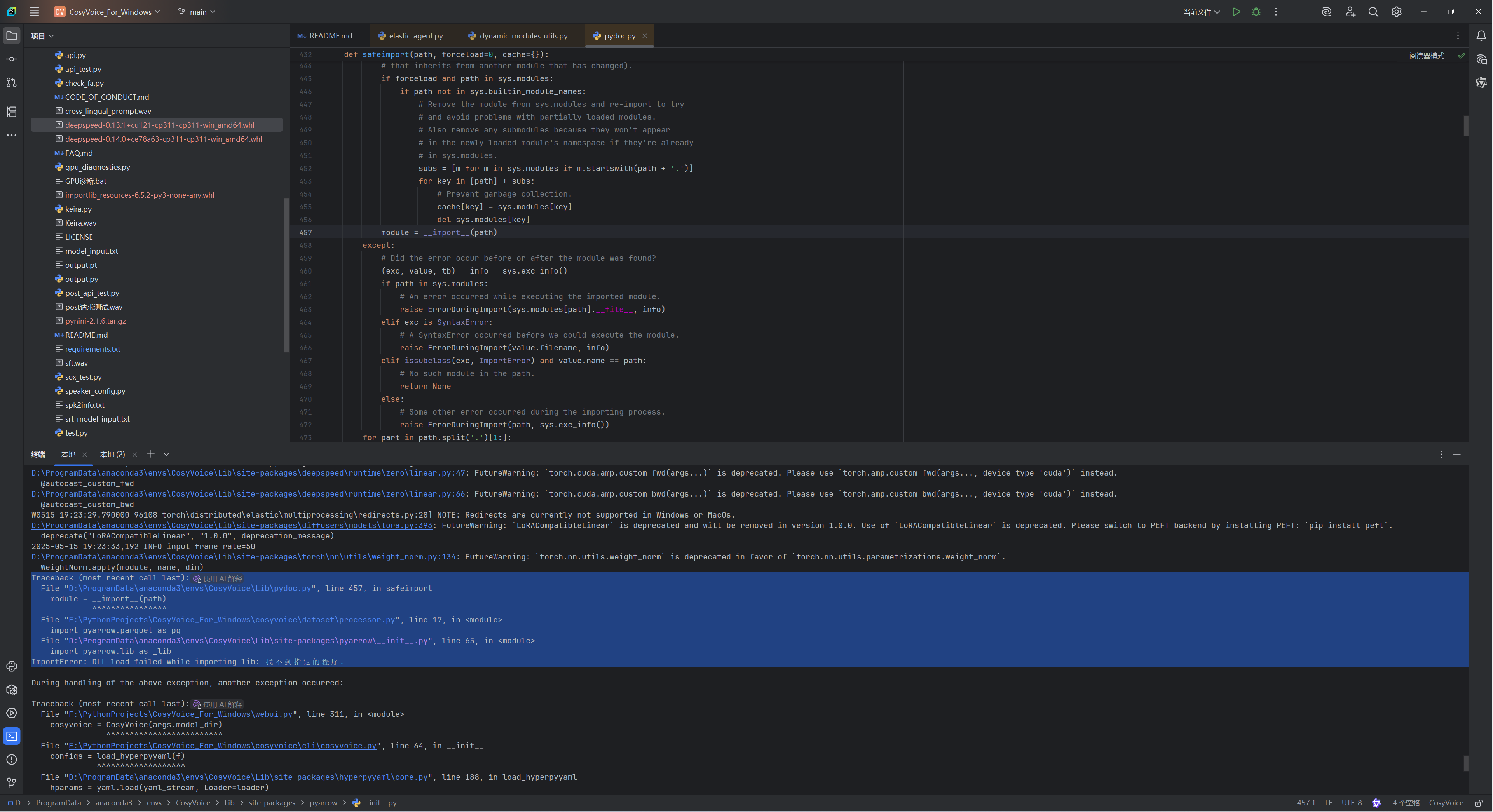Expand the run configuration dropdown
Viewport: 1493px width, 812px height.
pyautogui.click(x=1201, y=12)
